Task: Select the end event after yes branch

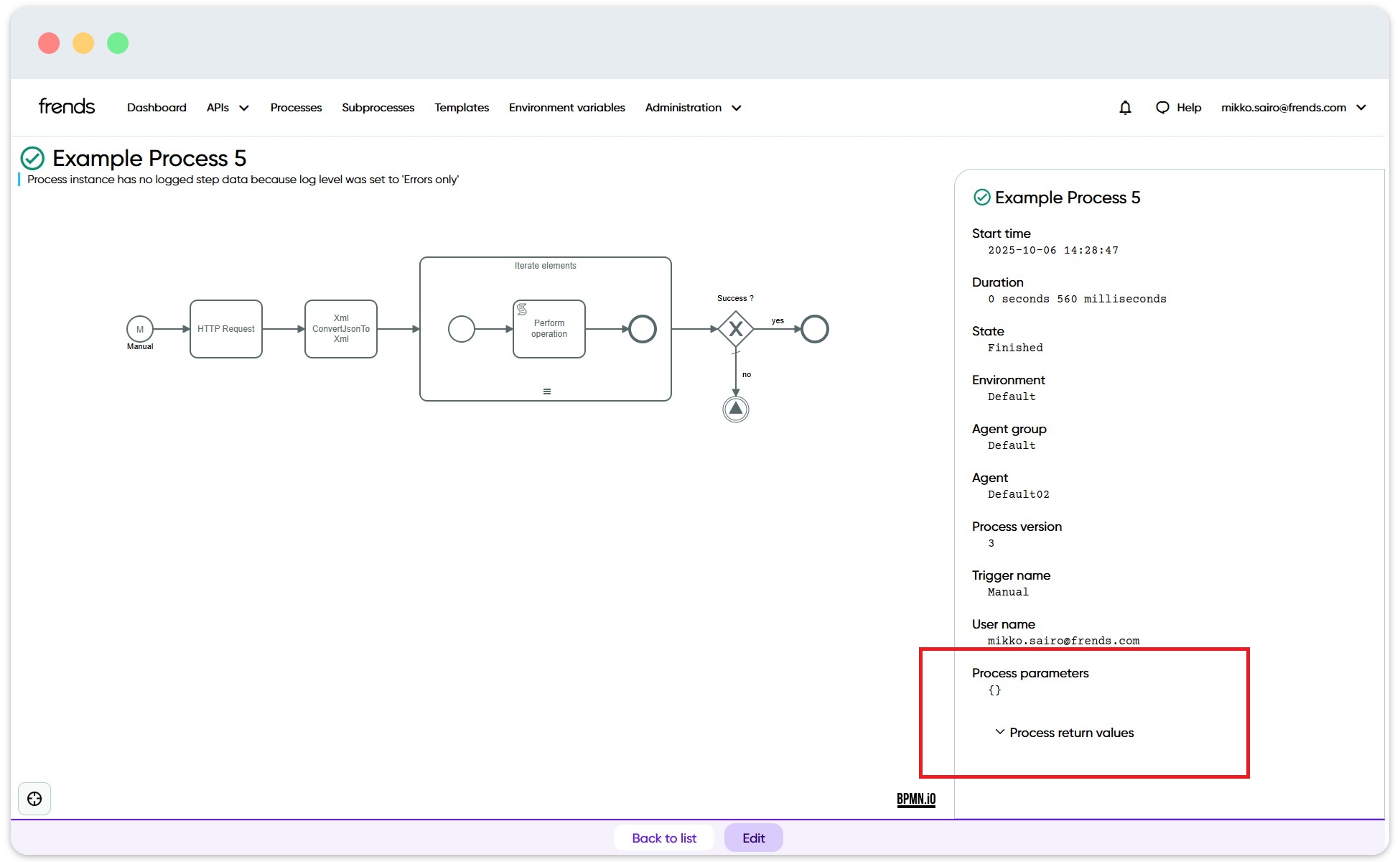Action: (814, 329)
